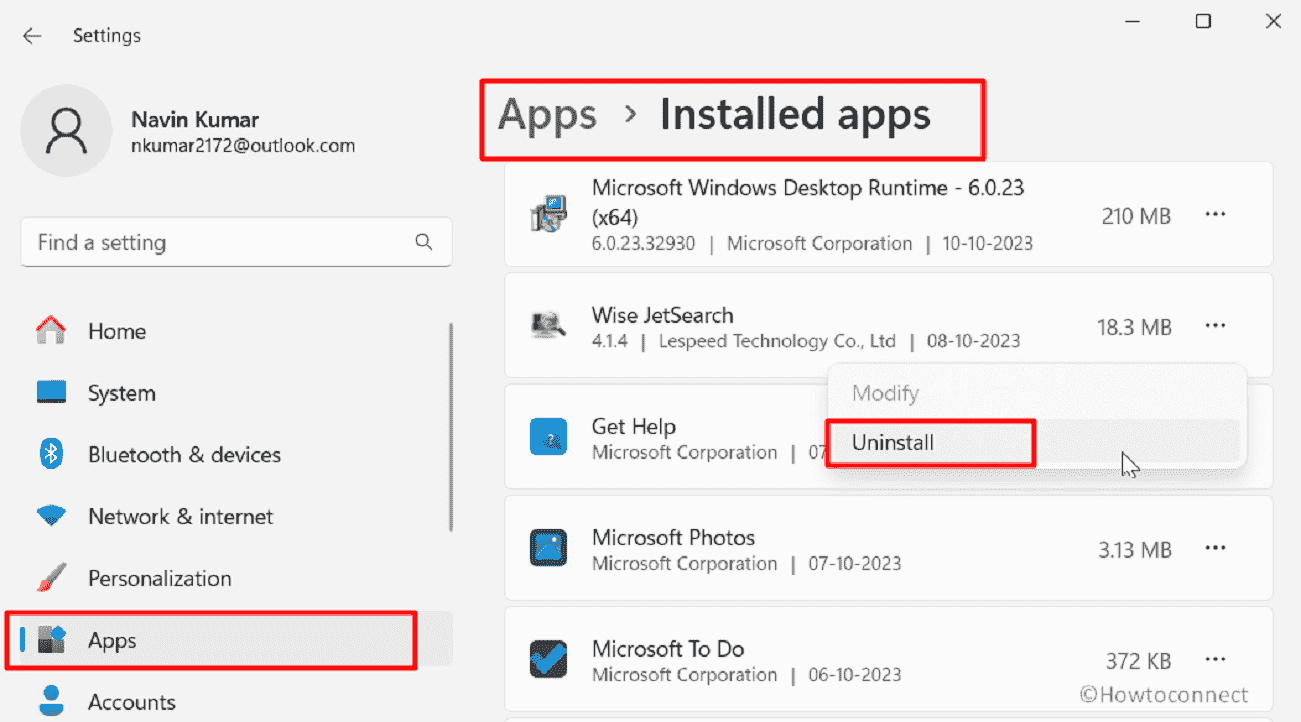Click the nkumar2172@outlook.com email

click(243, 146)
